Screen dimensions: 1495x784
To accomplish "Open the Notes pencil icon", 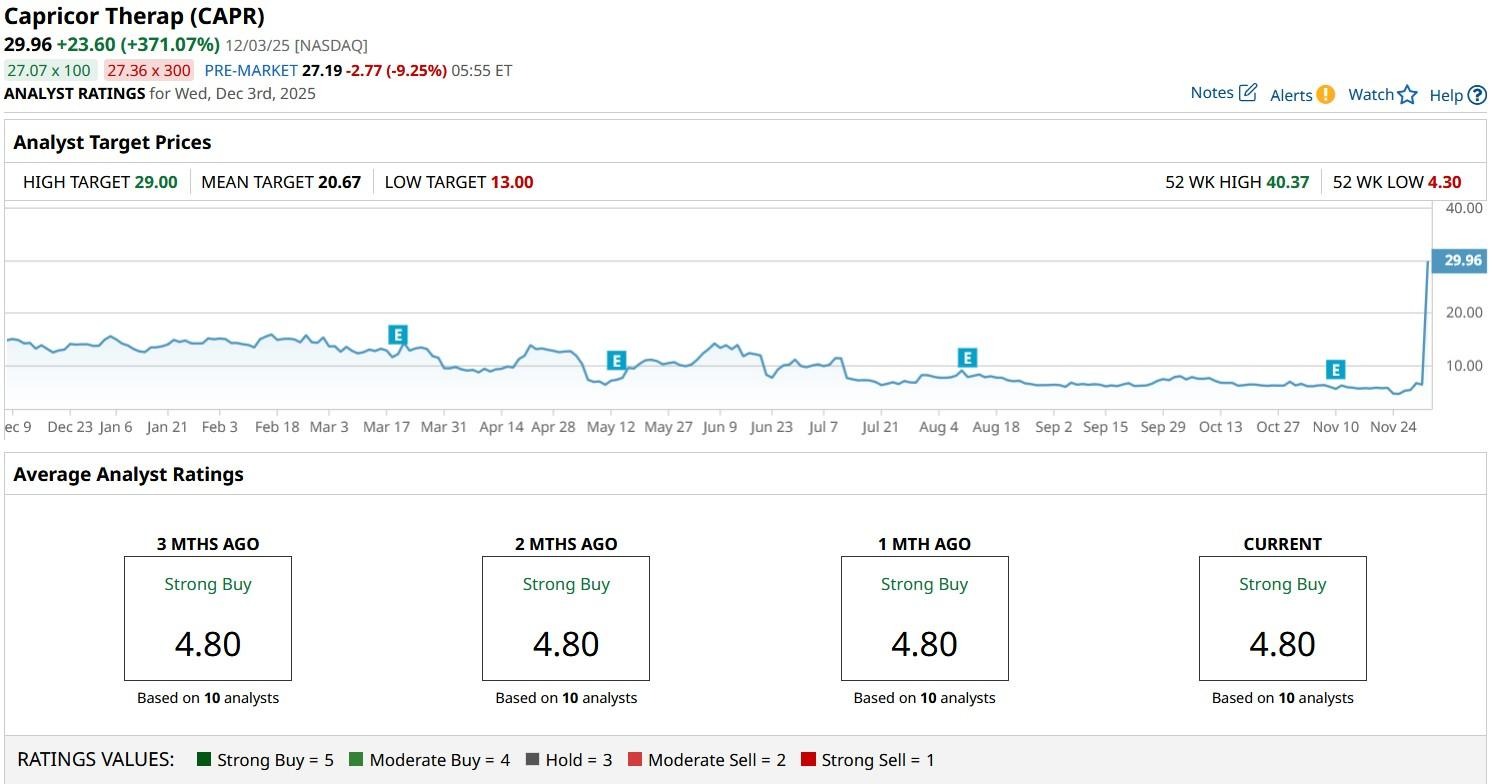I will [1247, 93].
